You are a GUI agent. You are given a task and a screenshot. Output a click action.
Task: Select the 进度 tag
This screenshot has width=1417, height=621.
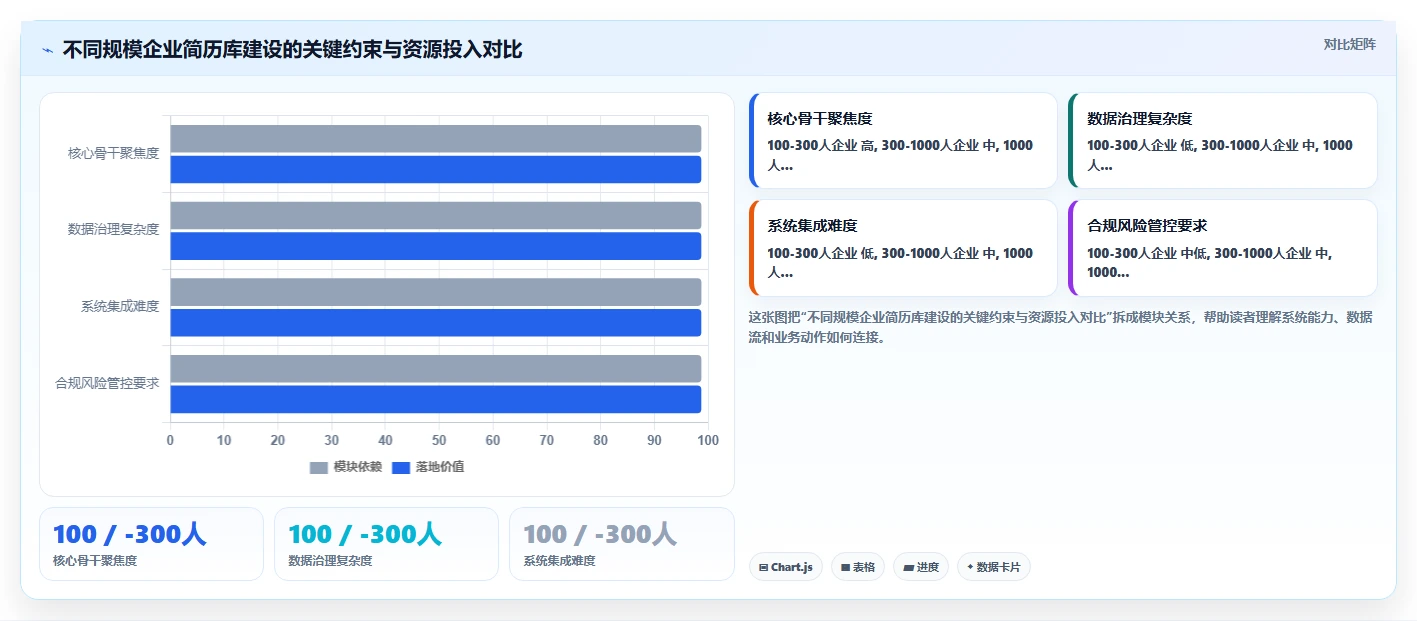tap(921, 567)
